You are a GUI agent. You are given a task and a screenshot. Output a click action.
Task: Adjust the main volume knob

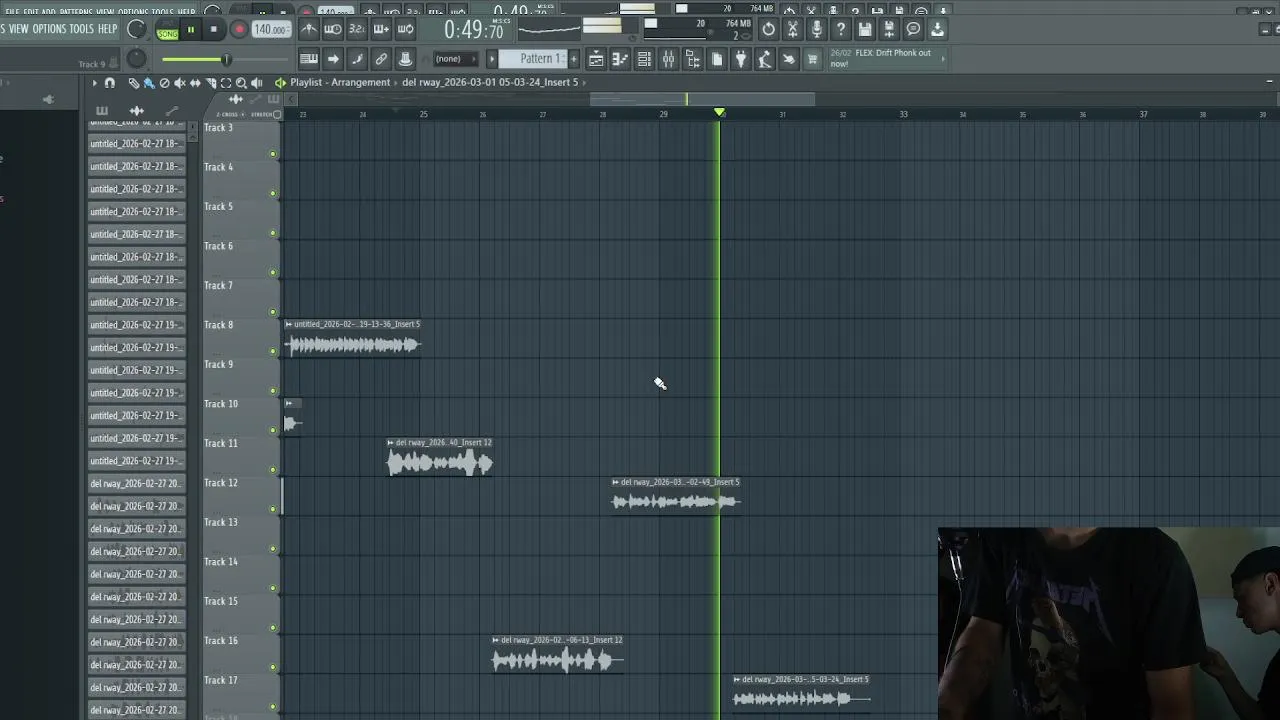(x=137, y=30)
